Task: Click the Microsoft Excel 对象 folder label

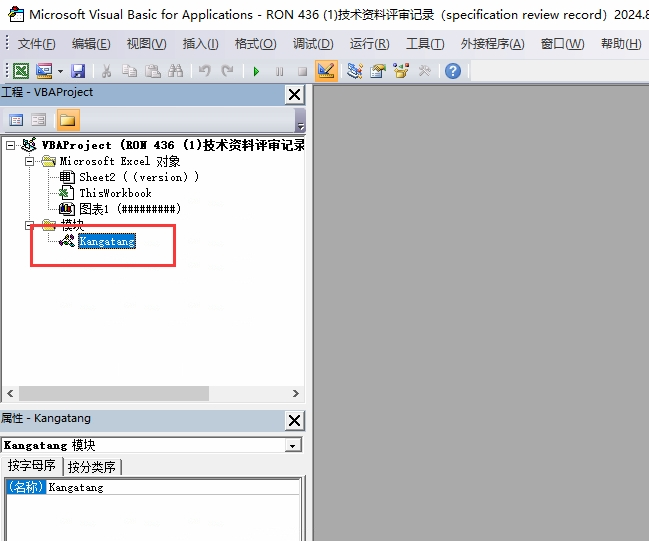Action: pos(120,161)
